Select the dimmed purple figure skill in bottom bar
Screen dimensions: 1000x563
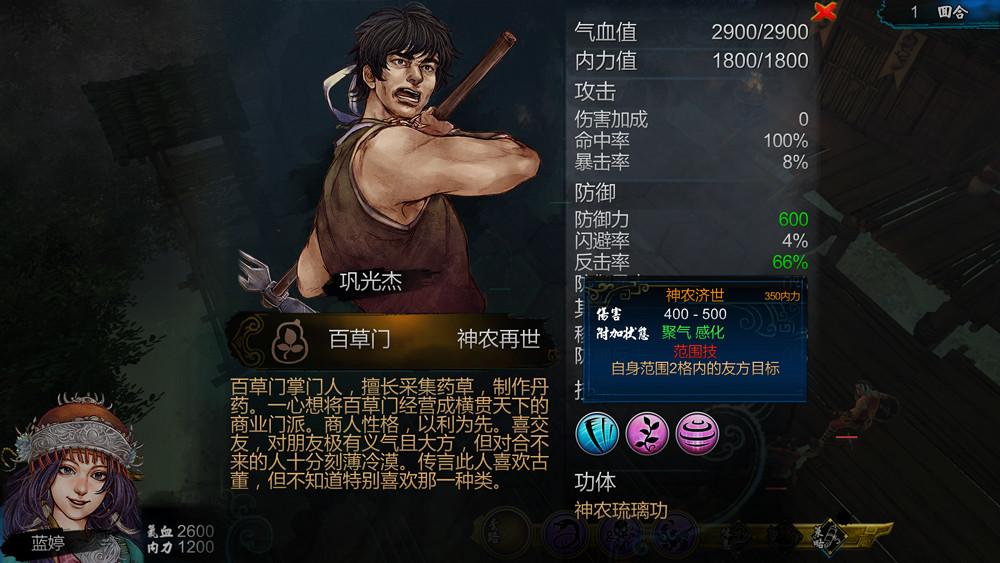tap(621, 534)
